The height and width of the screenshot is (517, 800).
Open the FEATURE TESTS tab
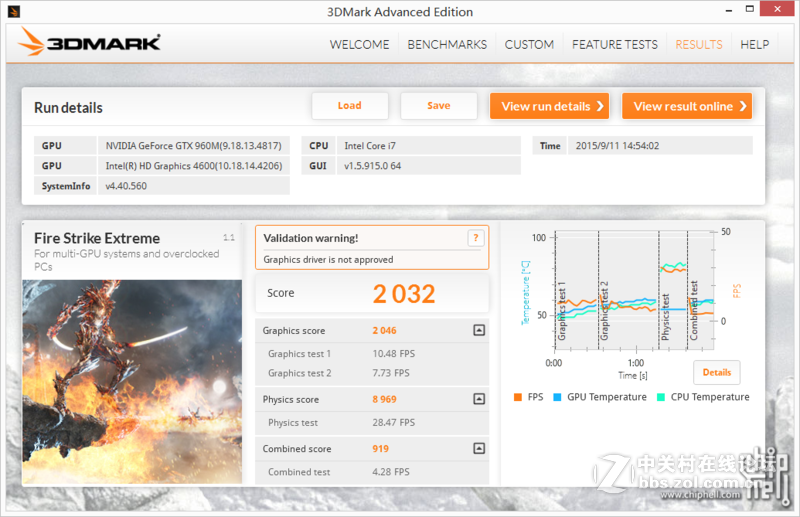pos(615,45)
